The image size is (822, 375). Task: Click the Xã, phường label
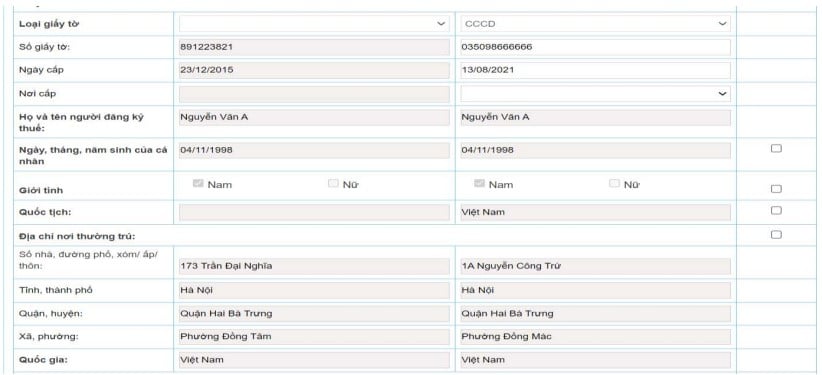(x=48, y=337)
